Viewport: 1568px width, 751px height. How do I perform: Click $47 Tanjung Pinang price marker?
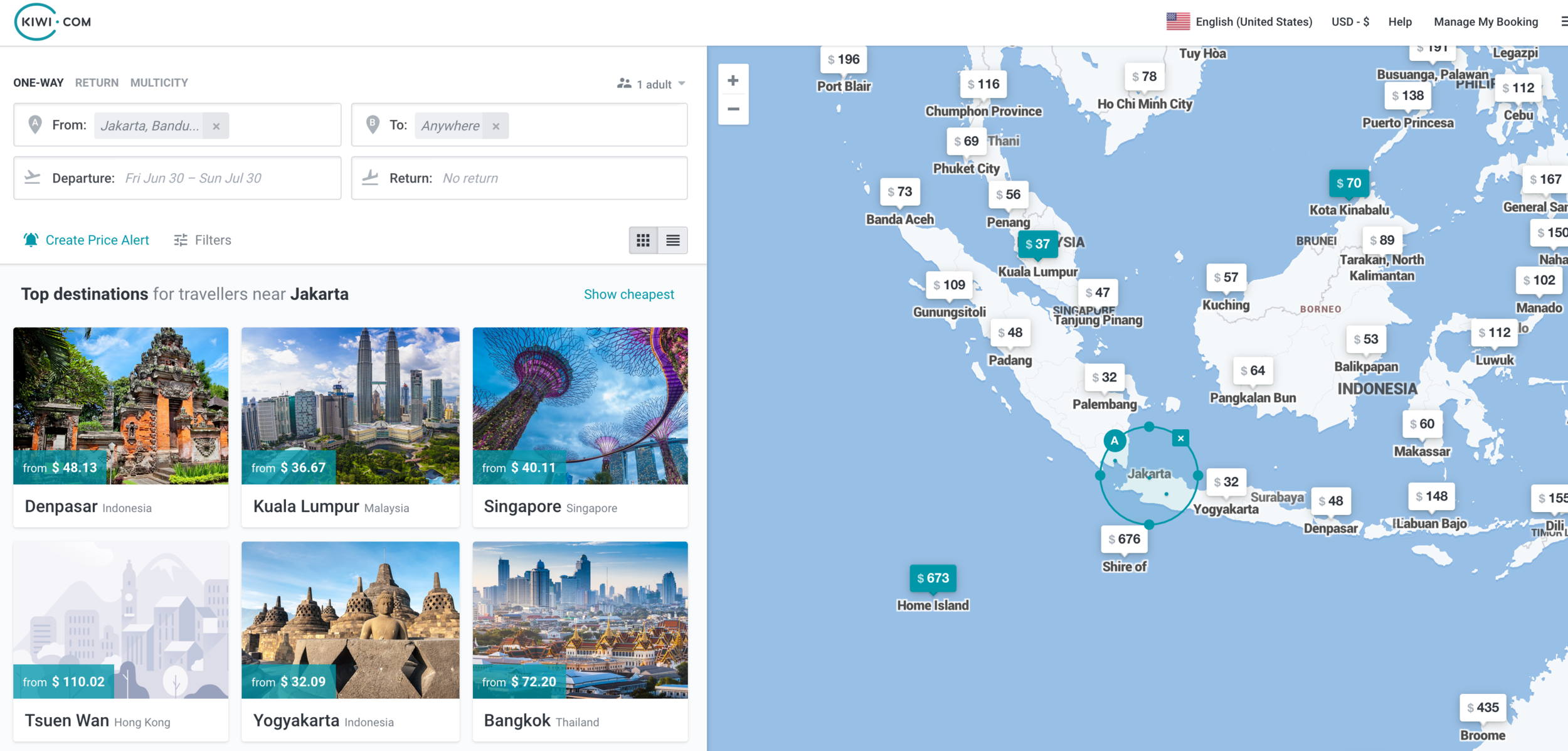coord(1097,292)
